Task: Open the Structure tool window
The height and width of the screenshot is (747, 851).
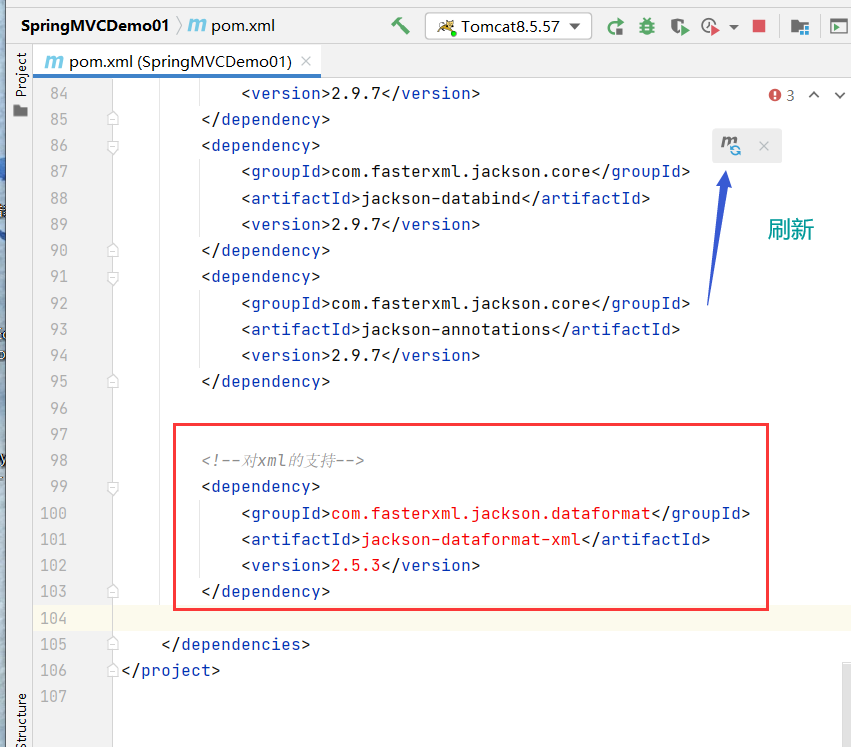Action: pyautogui.click(x=21, y=720)
